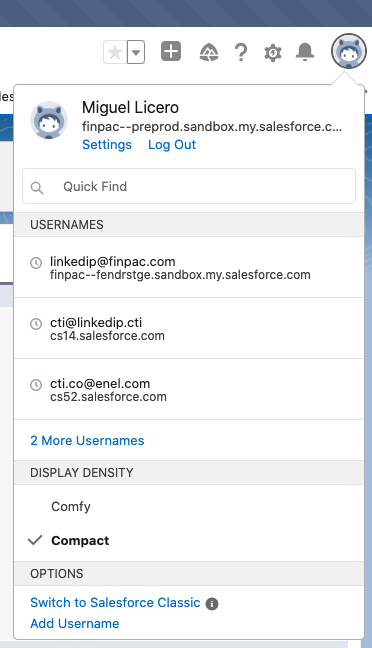Viewport: 372px width, 648px height.
Task: Click the clock icon beside linkedip@finpac.com
Action: 36,262
